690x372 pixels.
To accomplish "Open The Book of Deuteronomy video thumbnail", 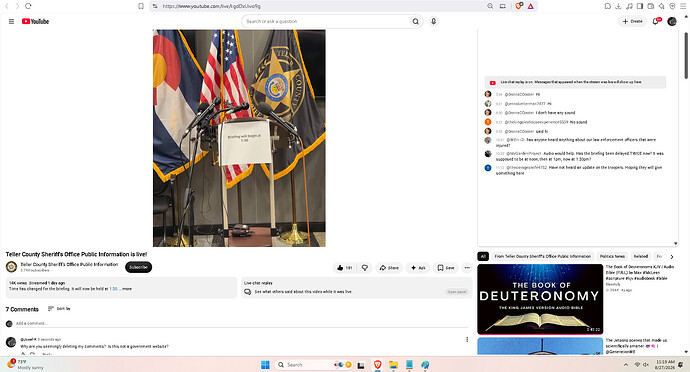I will (x=540, y=299).
